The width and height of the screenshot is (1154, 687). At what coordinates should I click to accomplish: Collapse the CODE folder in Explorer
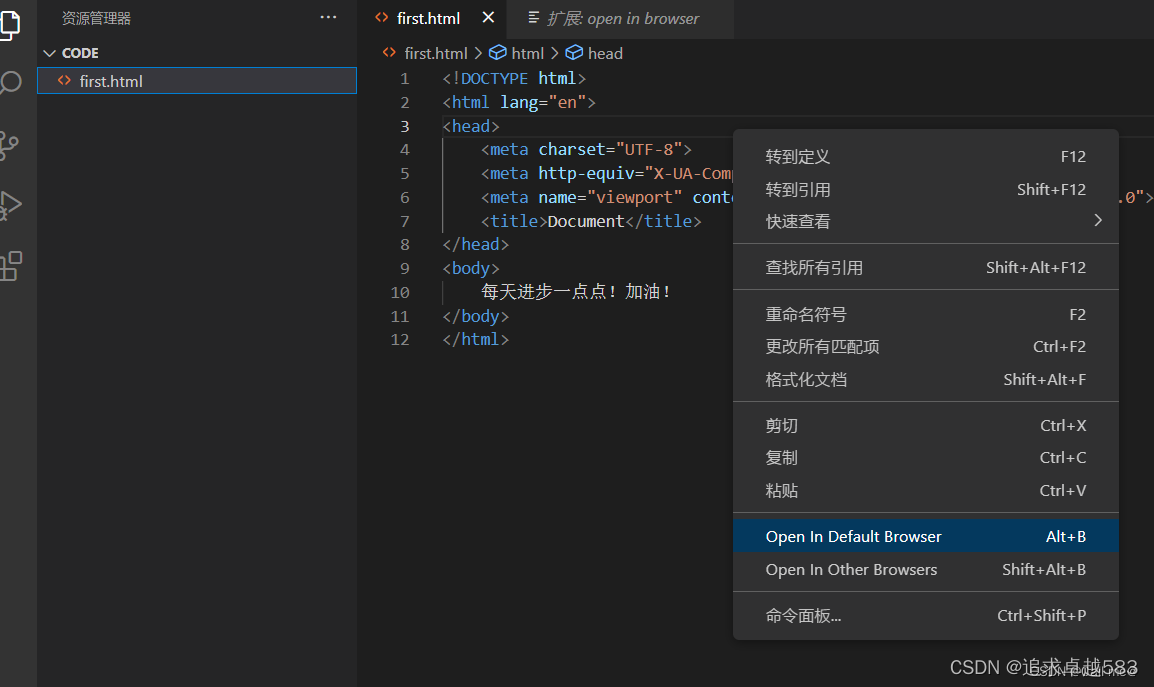coord(49,52)
